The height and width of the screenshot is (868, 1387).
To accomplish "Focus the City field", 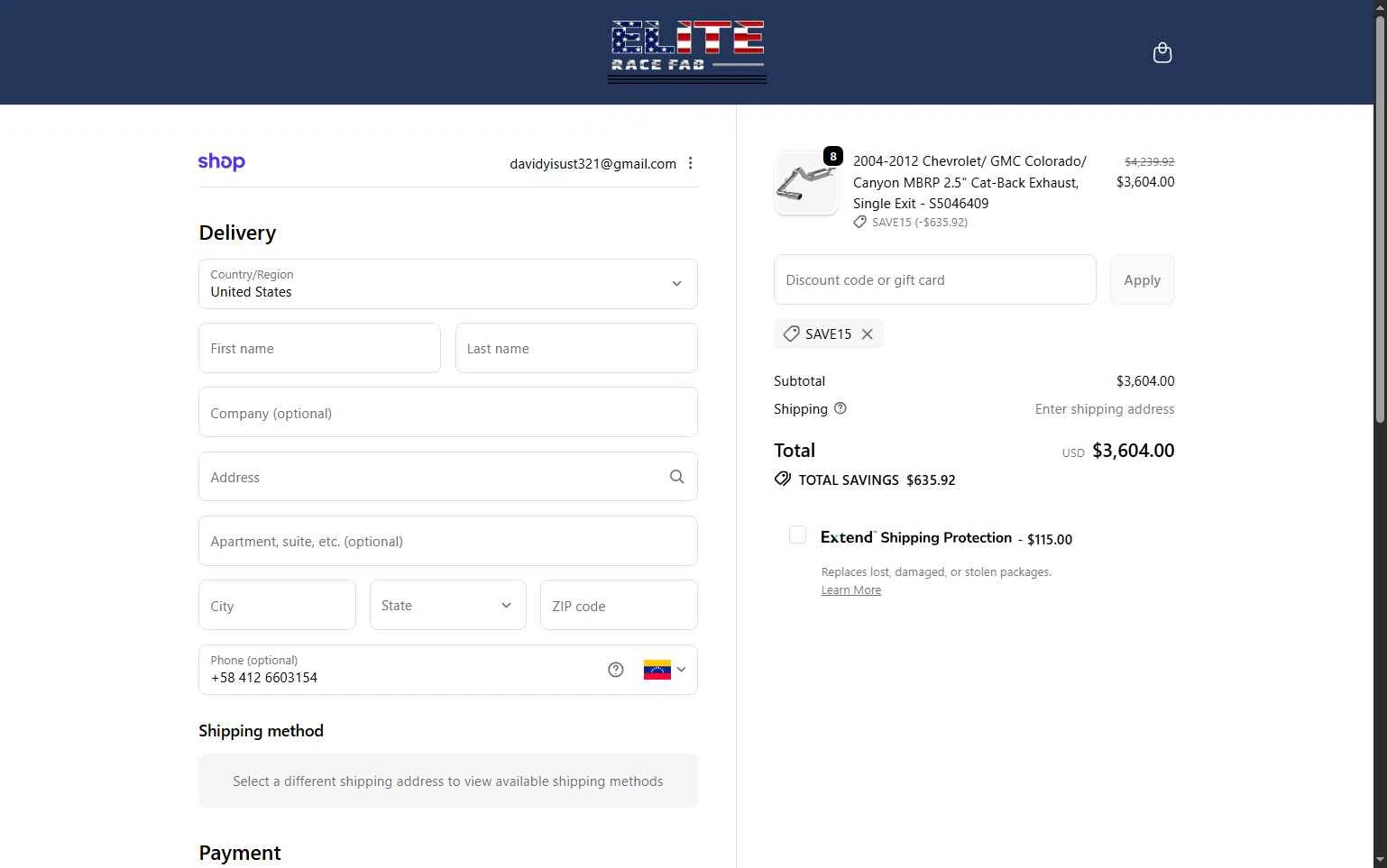I will coord(277,605).
